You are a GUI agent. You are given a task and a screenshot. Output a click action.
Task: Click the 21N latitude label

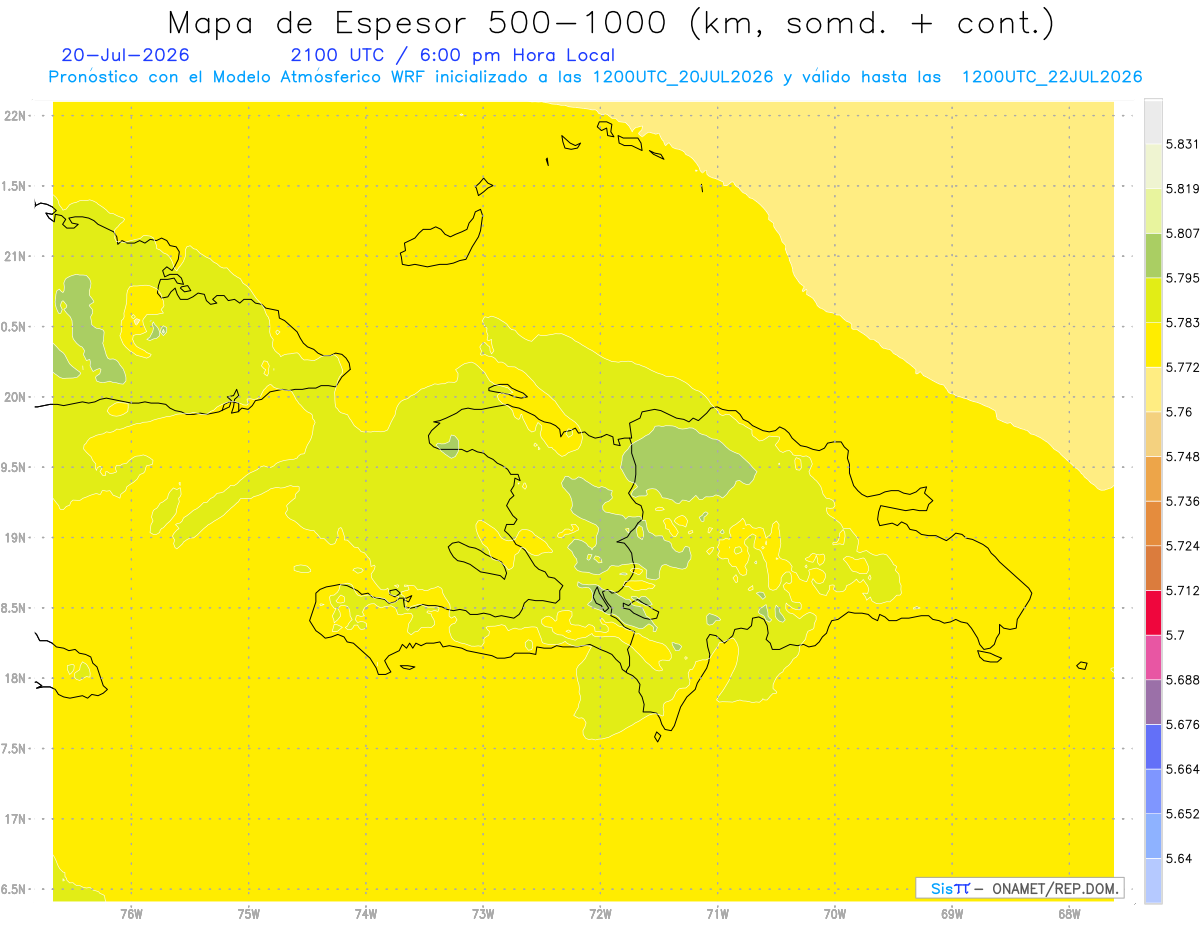pos(17,256)
